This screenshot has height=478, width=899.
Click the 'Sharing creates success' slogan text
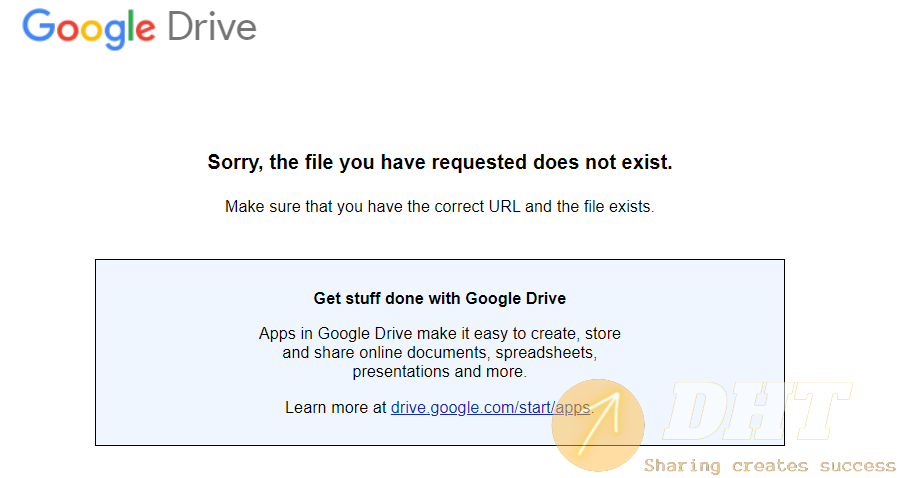pyautogui.click(x=770, y=465)
